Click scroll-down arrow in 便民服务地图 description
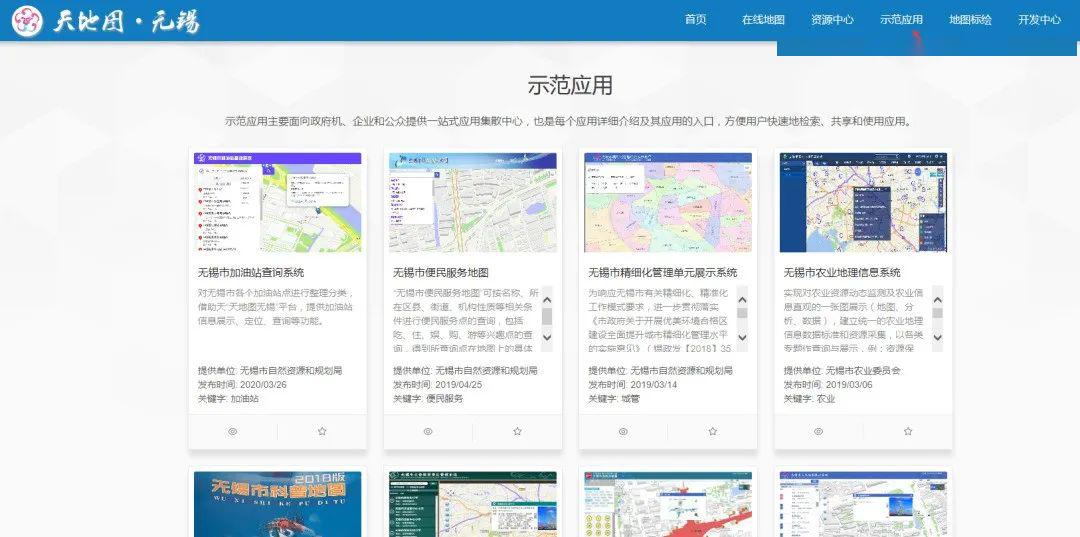This screenshot has height=537, width=1080. [x=547, y=337]
